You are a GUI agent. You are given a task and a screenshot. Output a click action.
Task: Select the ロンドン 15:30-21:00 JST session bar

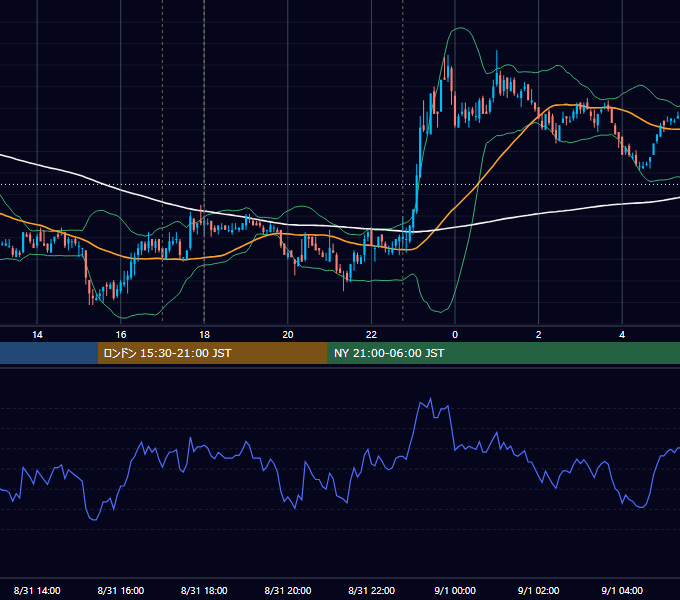pos(212,353)
